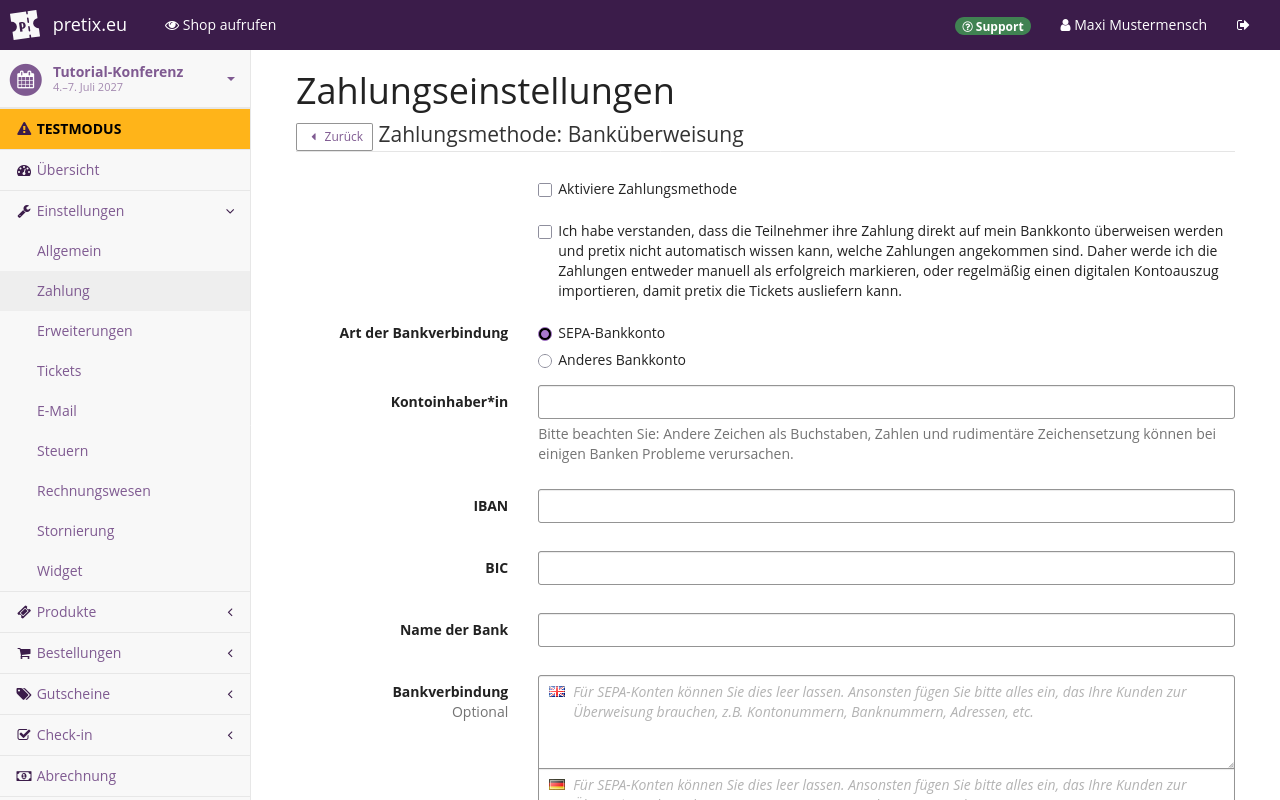
Task: Click the English Bankverbindung text area
Action: tap(886, 722)
